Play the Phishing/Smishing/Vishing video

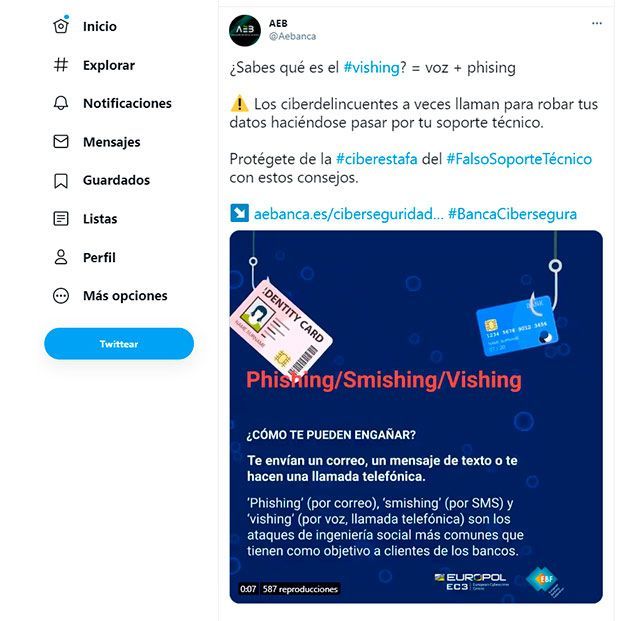(x=416, y=417)
